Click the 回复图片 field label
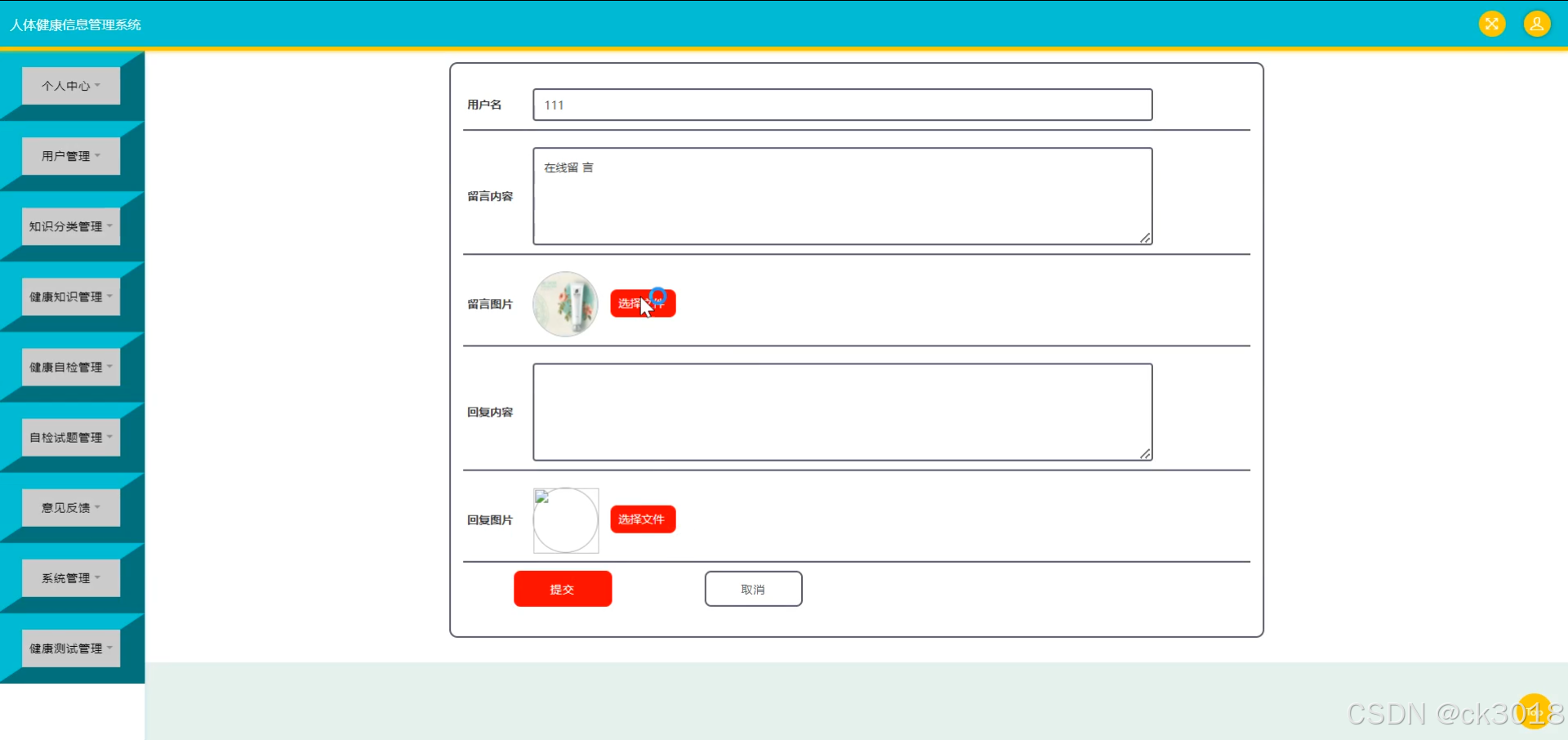The image size is (1568, 740). (x=490, y=519)
